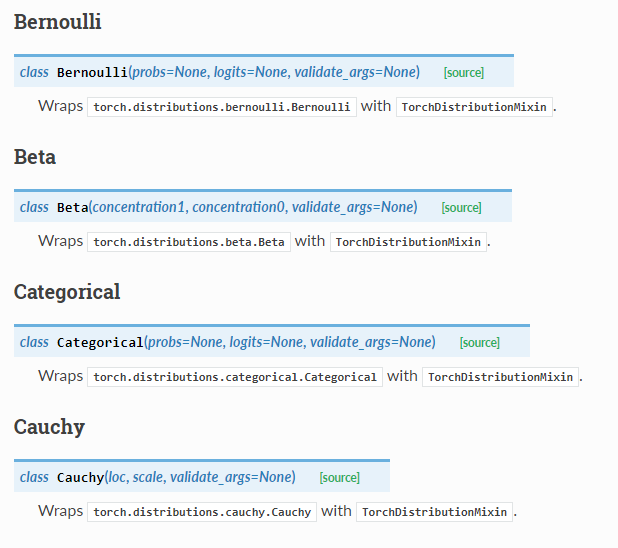The width and height of the screenshot is (618, 548).
Task: Click the Beta class name in signature
Action: coord(73,208)
